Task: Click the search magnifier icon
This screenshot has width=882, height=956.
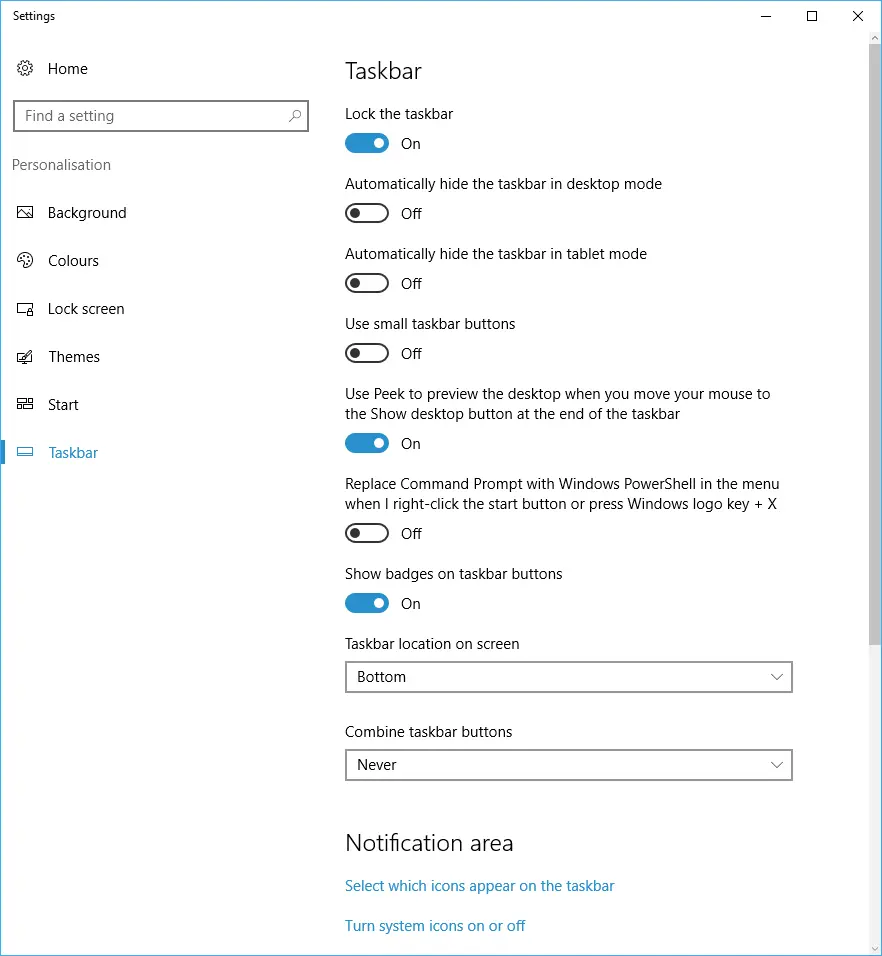Action: (x=295, y=116)
